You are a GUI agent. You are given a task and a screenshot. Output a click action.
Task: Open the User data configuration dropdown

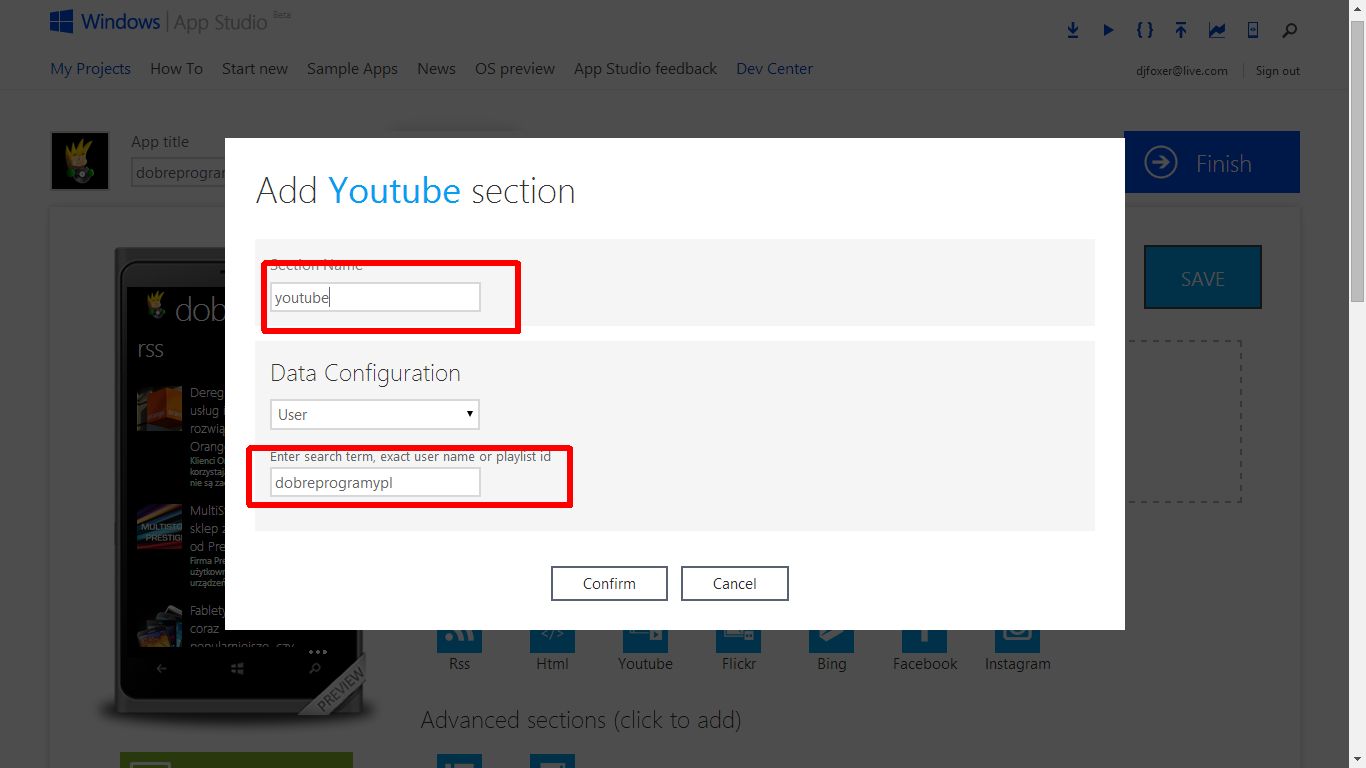(x=375, y=414)
